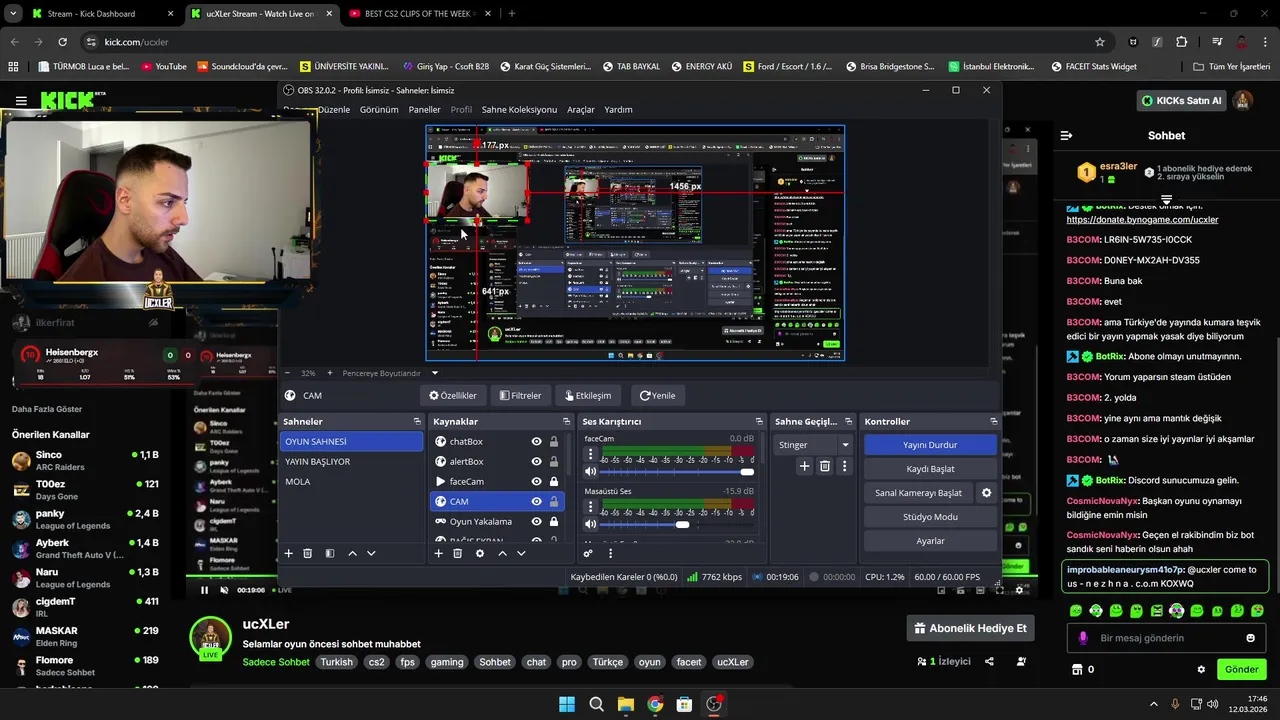Open Sahne Koleksiyonu menu in OBS
This screenshot has height=720, width=1280.
pos(519,109)
